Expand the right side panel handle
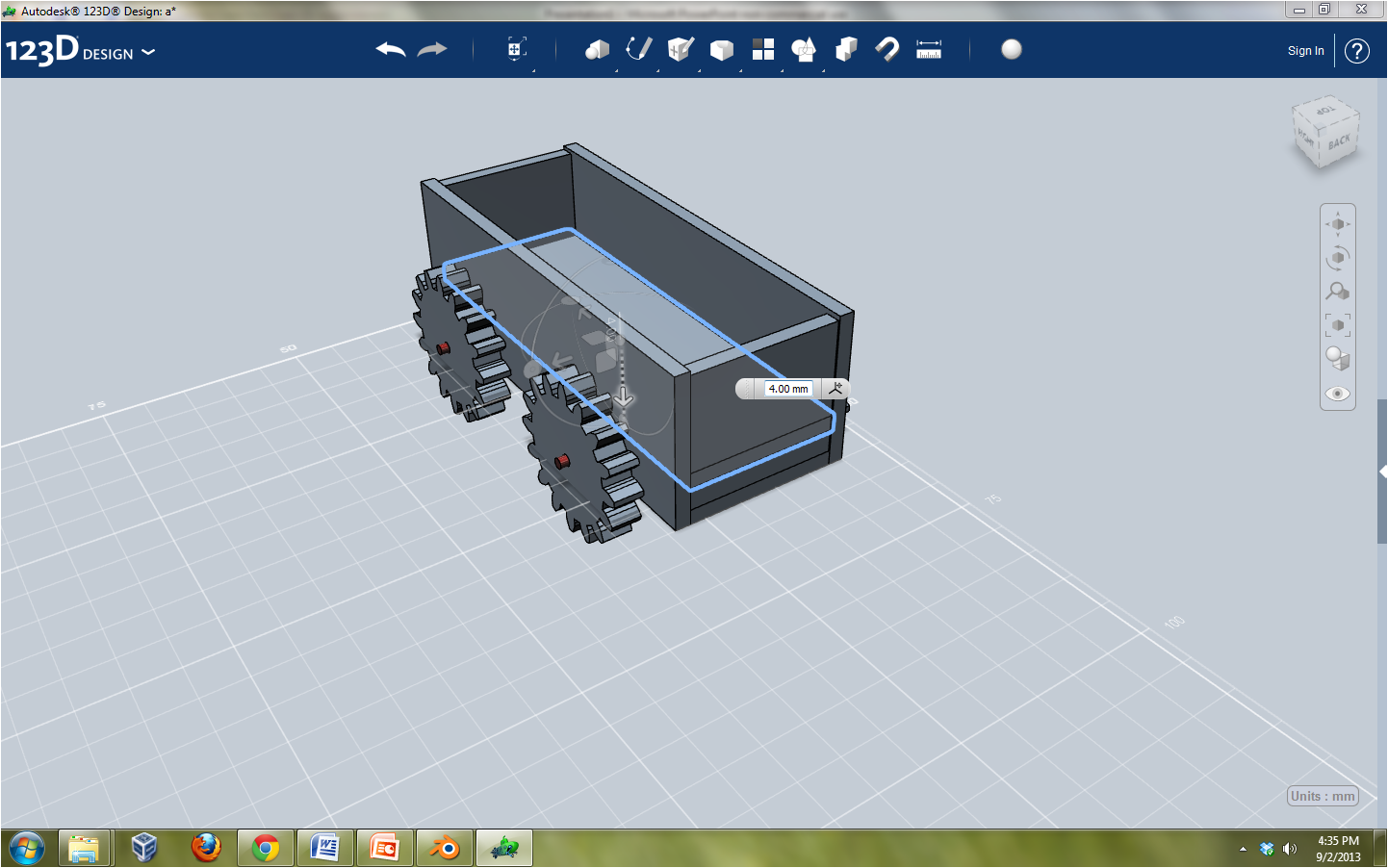The image size is (1388, 868). pos(1382,472)
